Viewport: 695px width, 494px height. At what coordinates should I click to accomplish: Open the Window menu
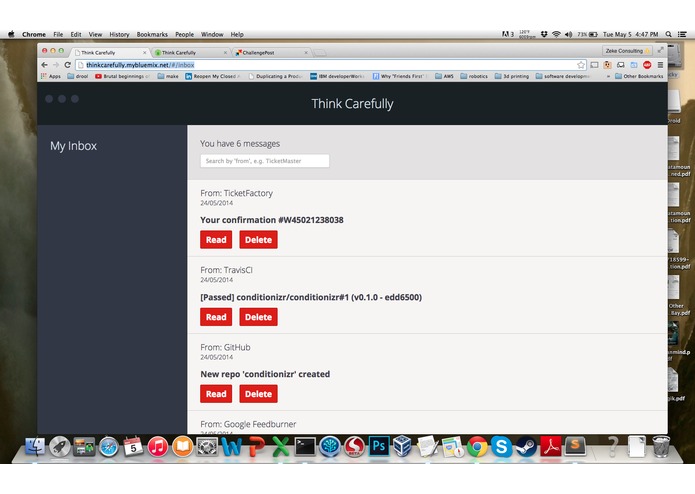[212, 34]
